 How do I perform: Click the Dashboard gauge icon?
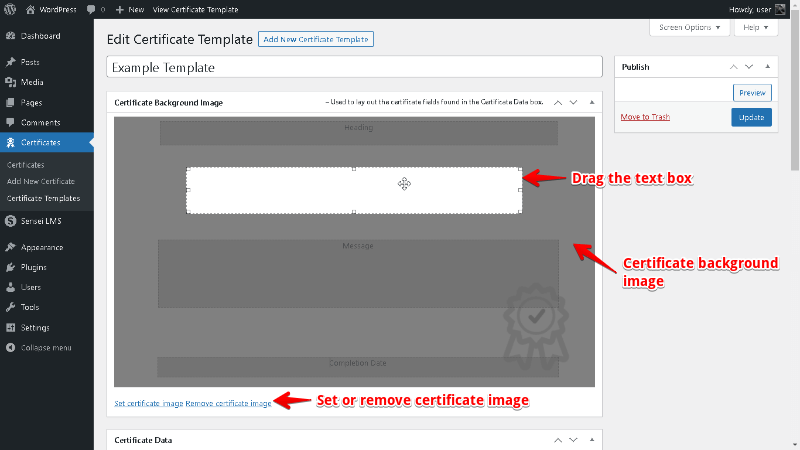tap(10, 36)
